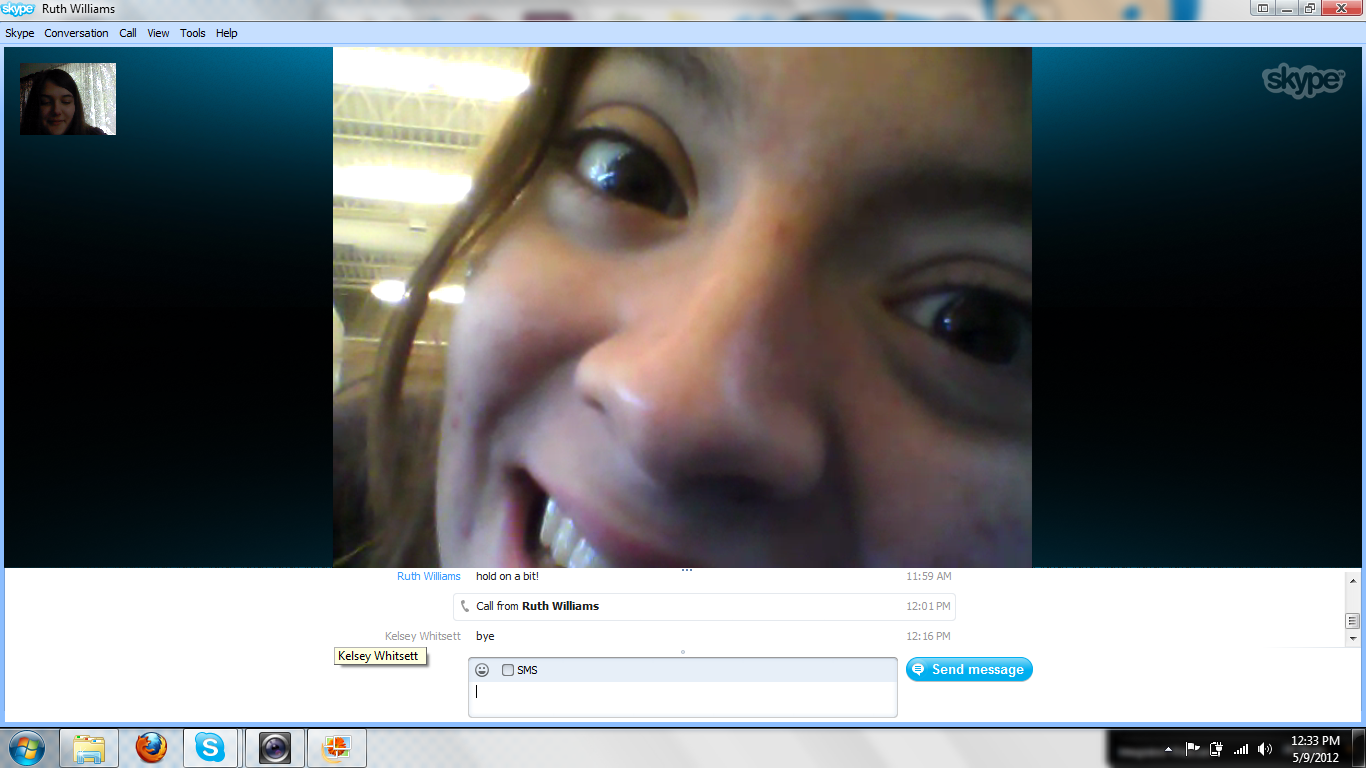
Task: Click the volume speaker tray icon
Action: (x=1265, y=749)
